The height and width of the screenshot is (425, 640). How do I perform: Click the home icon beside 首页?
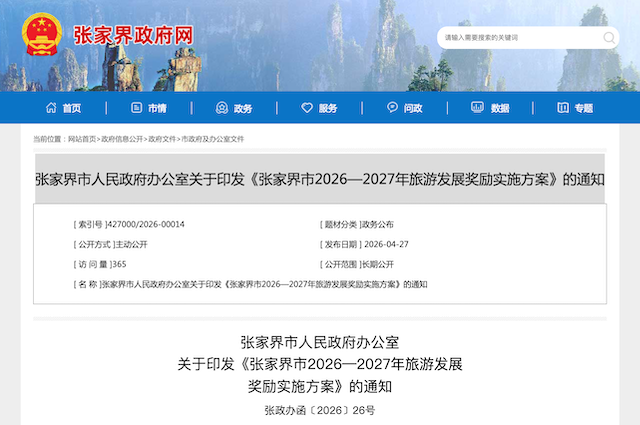click(x=51, y=108)
